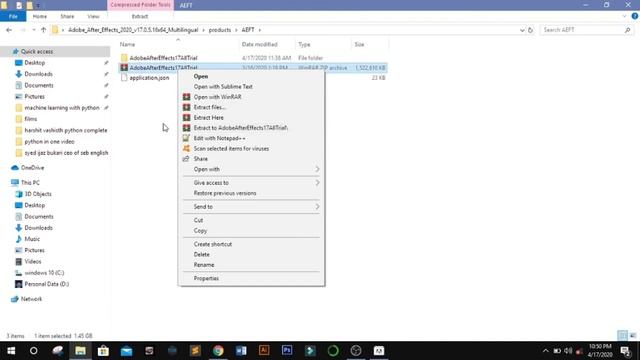Switch to the Home ribbon tab

click(40, 16)
